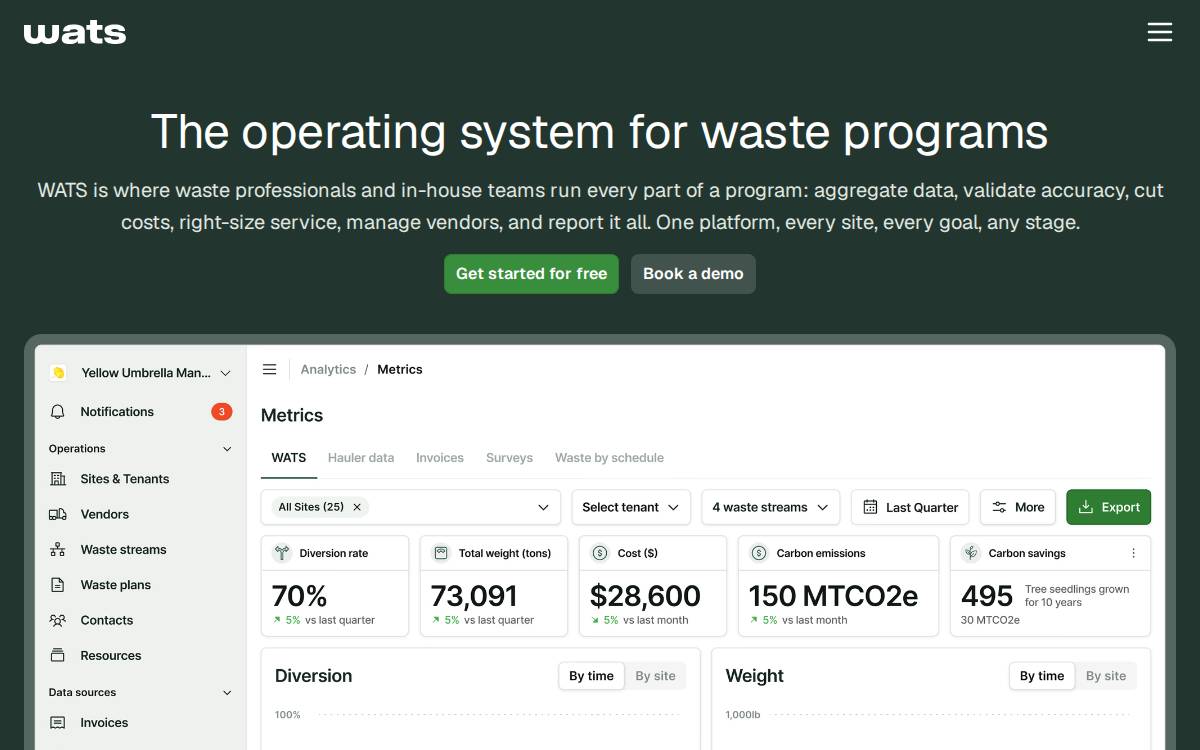Open Carbon savings card options menu
This screenshot has height=750, width=1200.
1133,553
